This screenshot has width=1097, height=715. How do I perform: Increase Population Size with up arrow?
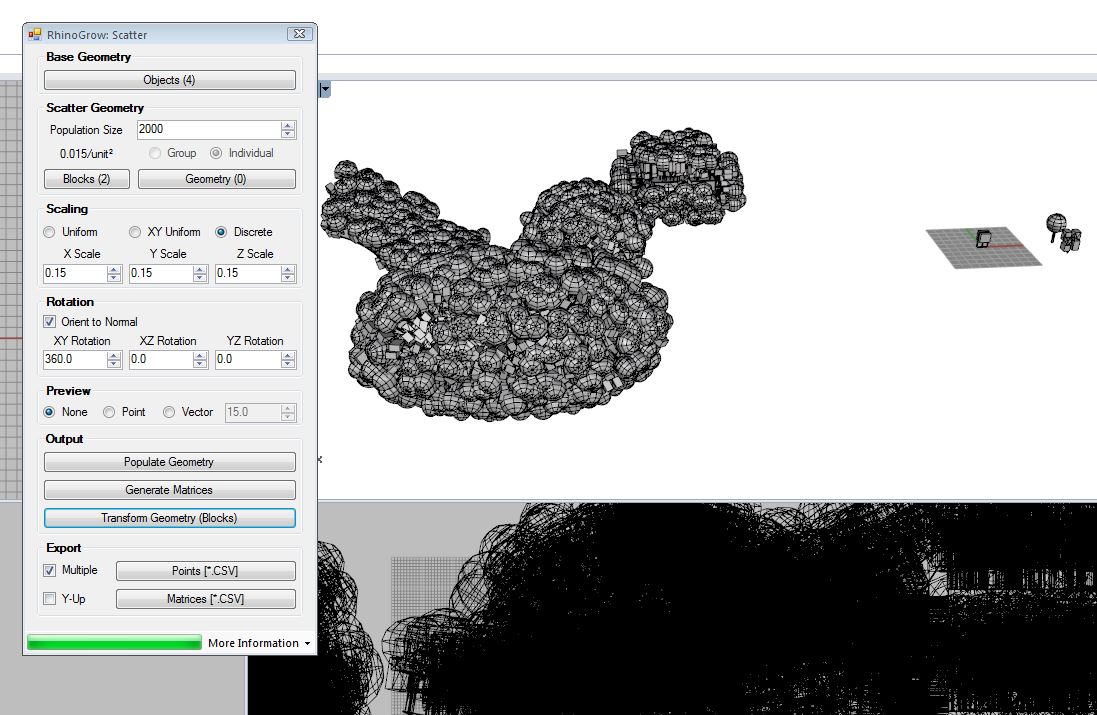288,125
